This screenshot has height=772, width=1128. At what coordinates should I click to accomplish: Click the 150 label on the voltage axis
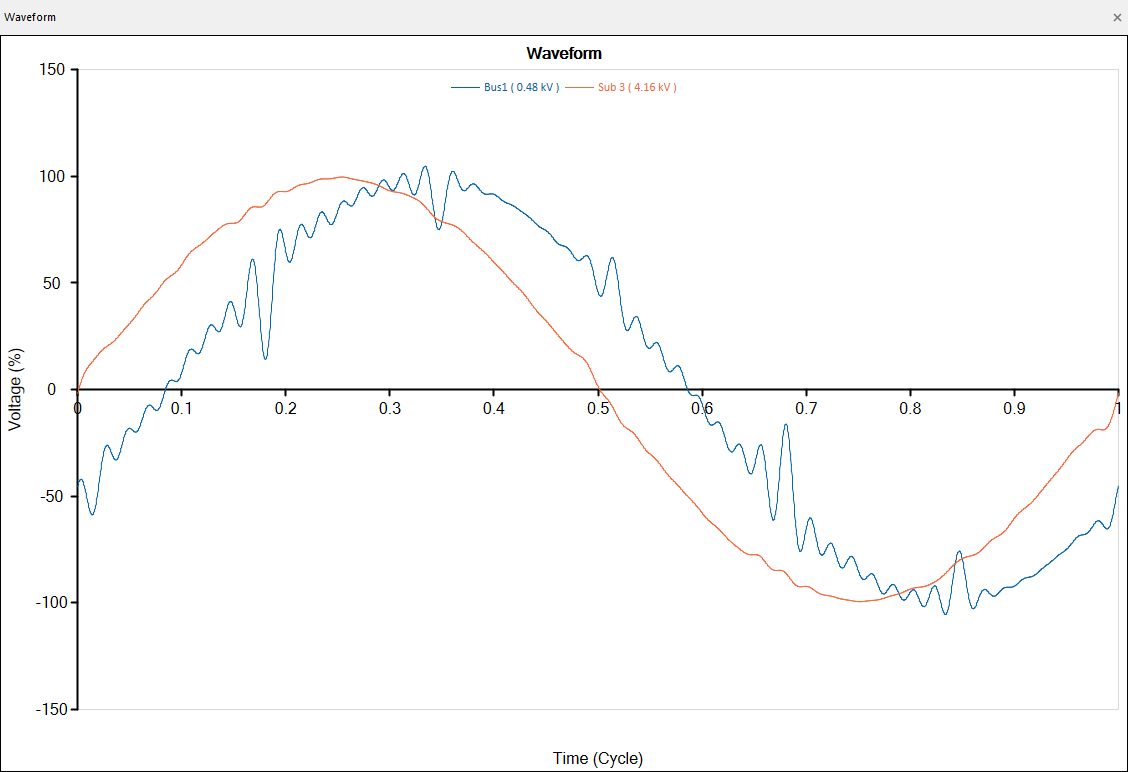coord(52,70)
